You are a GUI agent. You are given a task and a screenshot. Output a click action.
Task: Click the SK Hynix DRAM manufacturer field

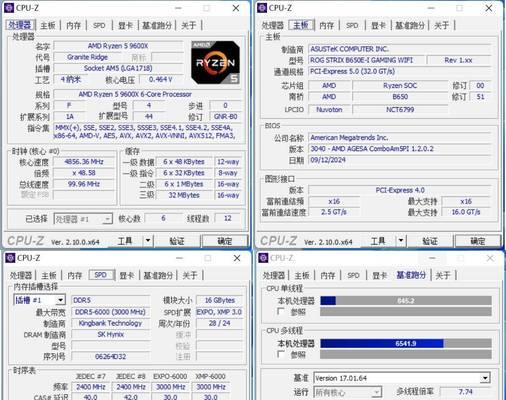(x=111, y=334)
